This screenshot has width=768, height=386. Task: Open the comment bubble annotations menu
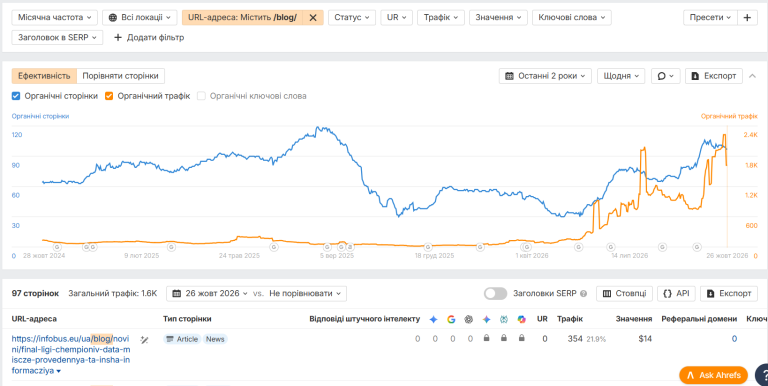666,76
